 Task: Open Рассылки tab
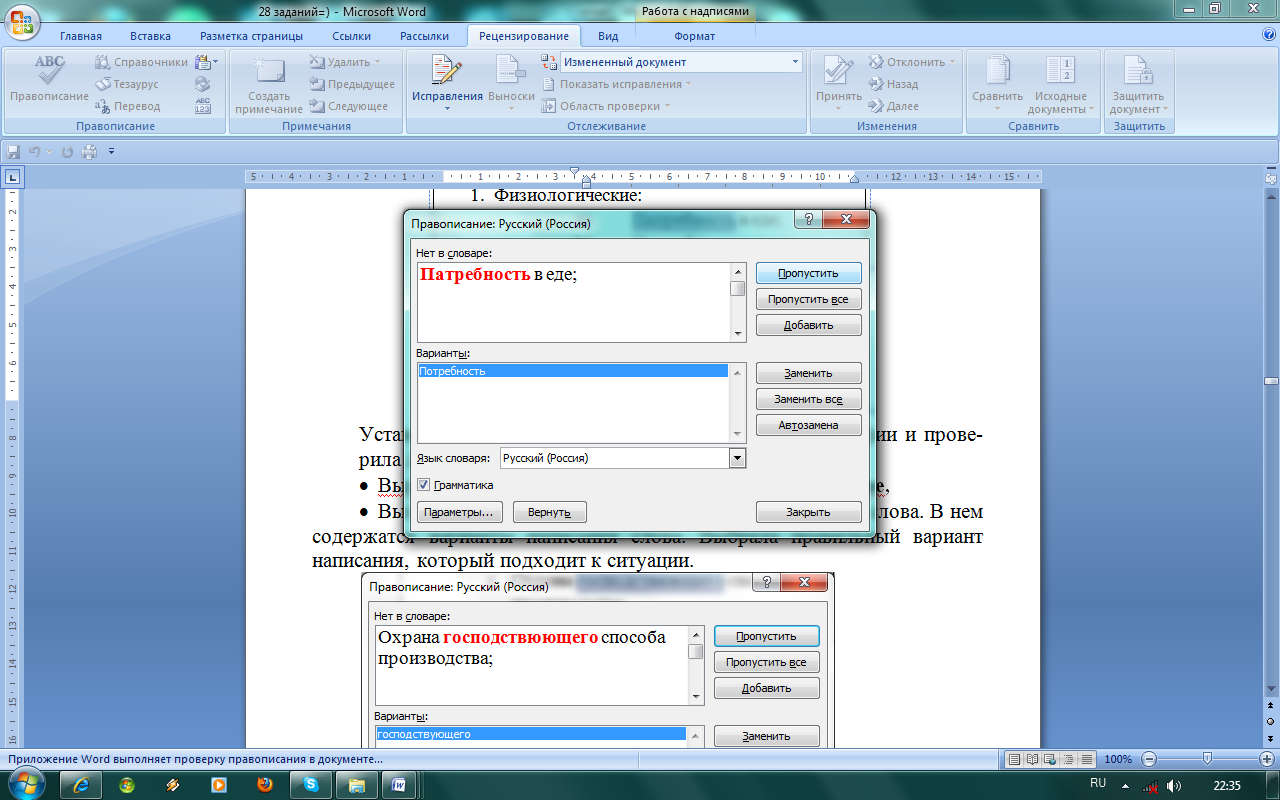424,36
